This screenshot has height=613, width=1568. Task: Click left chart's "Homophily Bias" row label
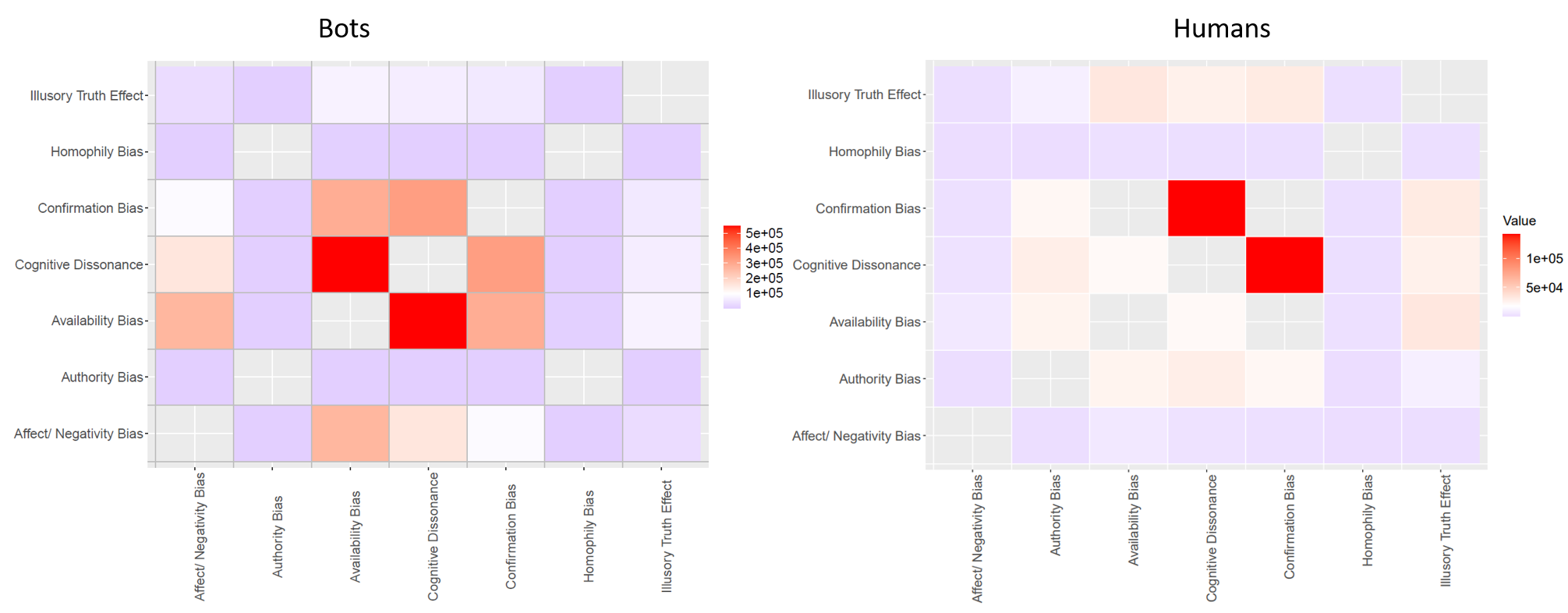[97, 151]
